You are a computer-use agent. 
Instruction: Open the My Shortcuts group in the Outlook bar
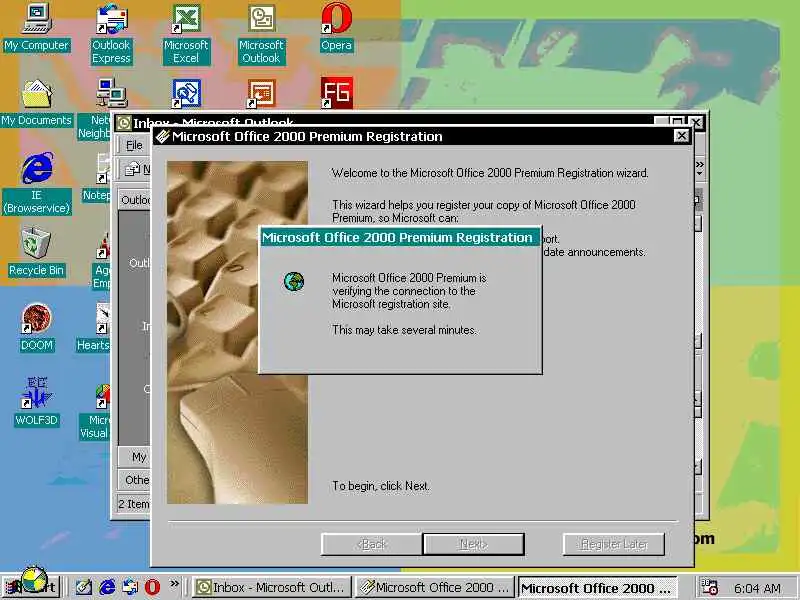click(x=134, y=457)
